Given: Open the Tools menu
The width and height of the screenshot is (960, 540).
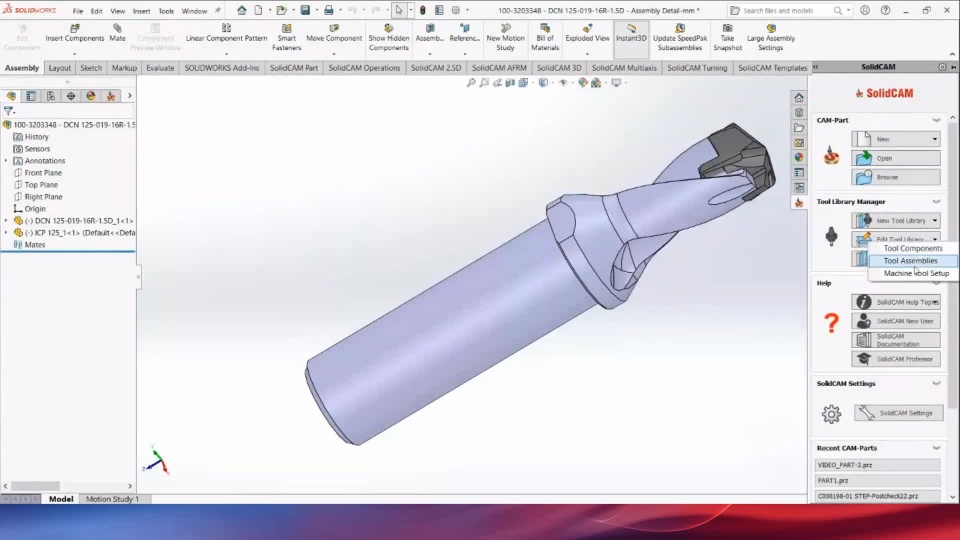Looking at the screenshot, I should (x=166, y=11).
